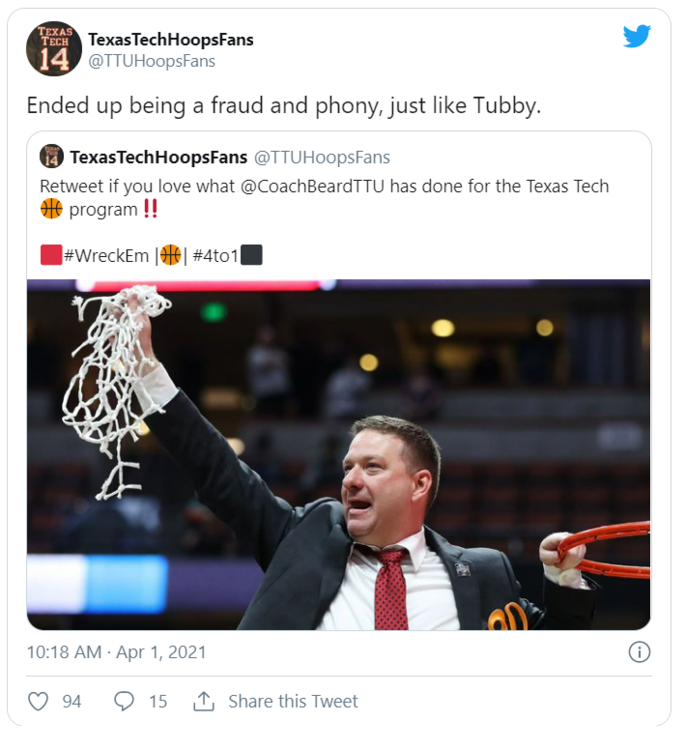686x750 pixels.
Task: Click the small avatar inside the quoted tweet
Action: [x=52, y=157]
